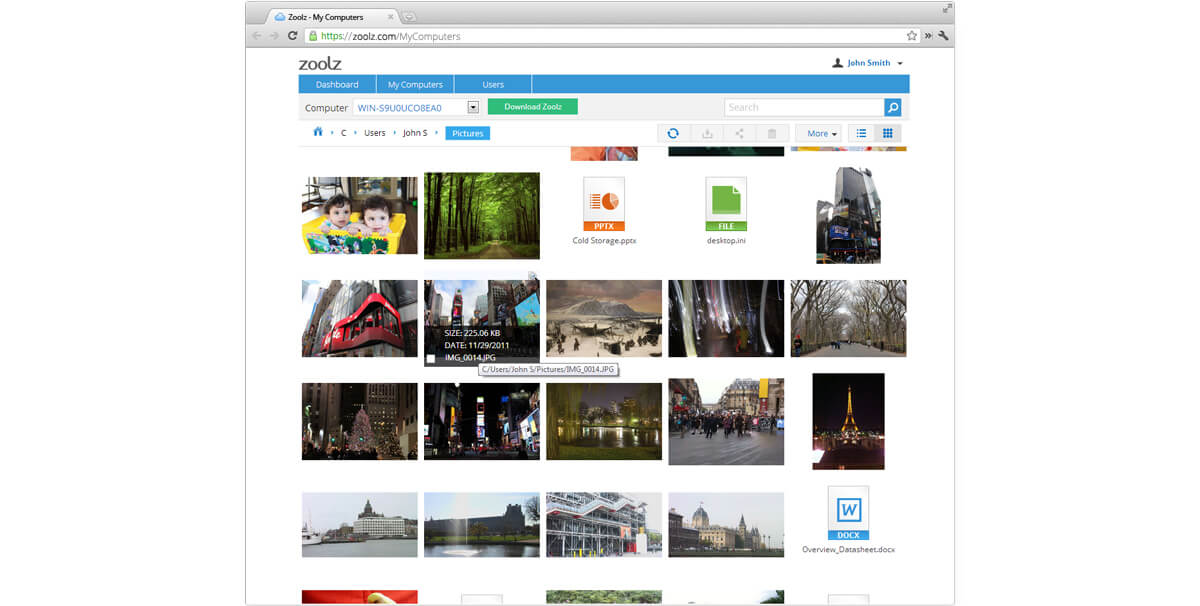The height and width of the screenshot is (606, 1200).
Task: Click the share icon in the file toolbar
Action: [739, 133]
